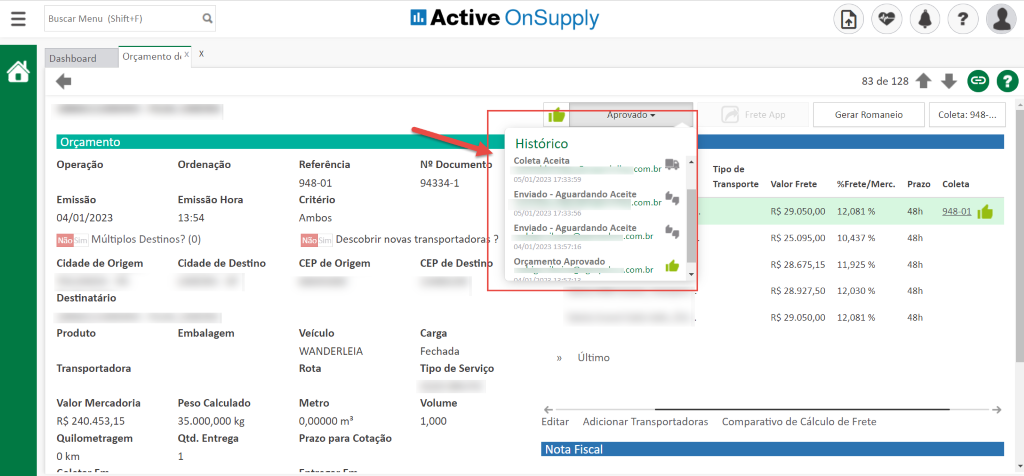This screenshot has width=1024, height=476.
Task: Click thumbs-up icon of Orçamento Aprovado
Action: pos(672,265)
